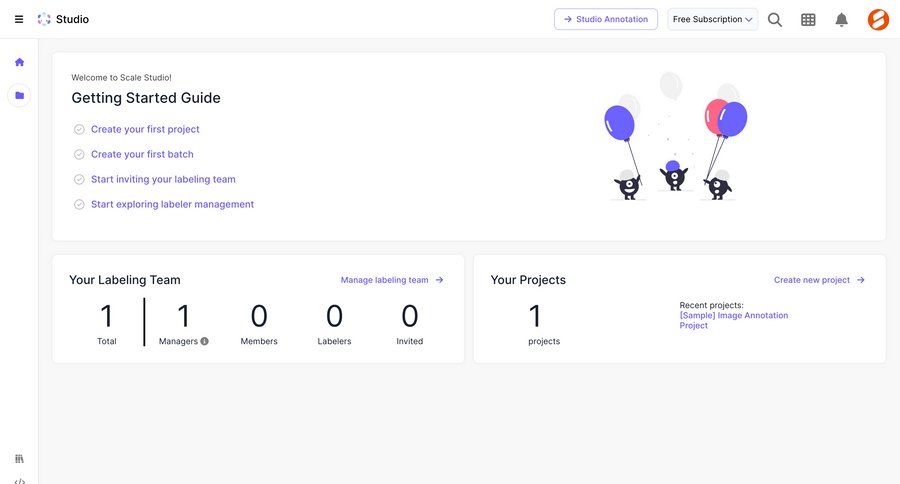Screen dimensions: 900x484
Task: Click the projects count number
Action: [x=535, y=316]
